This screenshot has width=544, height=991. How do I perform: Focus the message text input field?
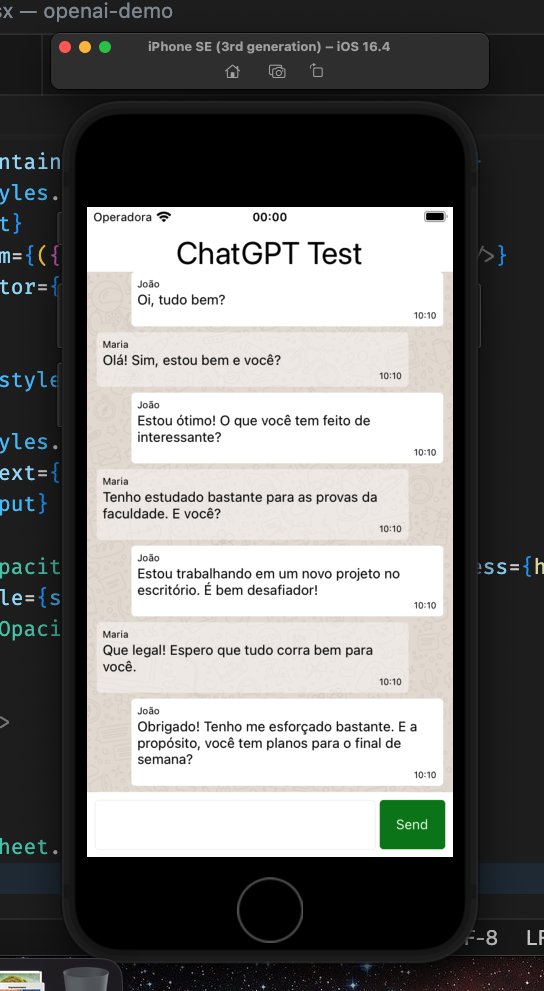[x=235, y=824]
